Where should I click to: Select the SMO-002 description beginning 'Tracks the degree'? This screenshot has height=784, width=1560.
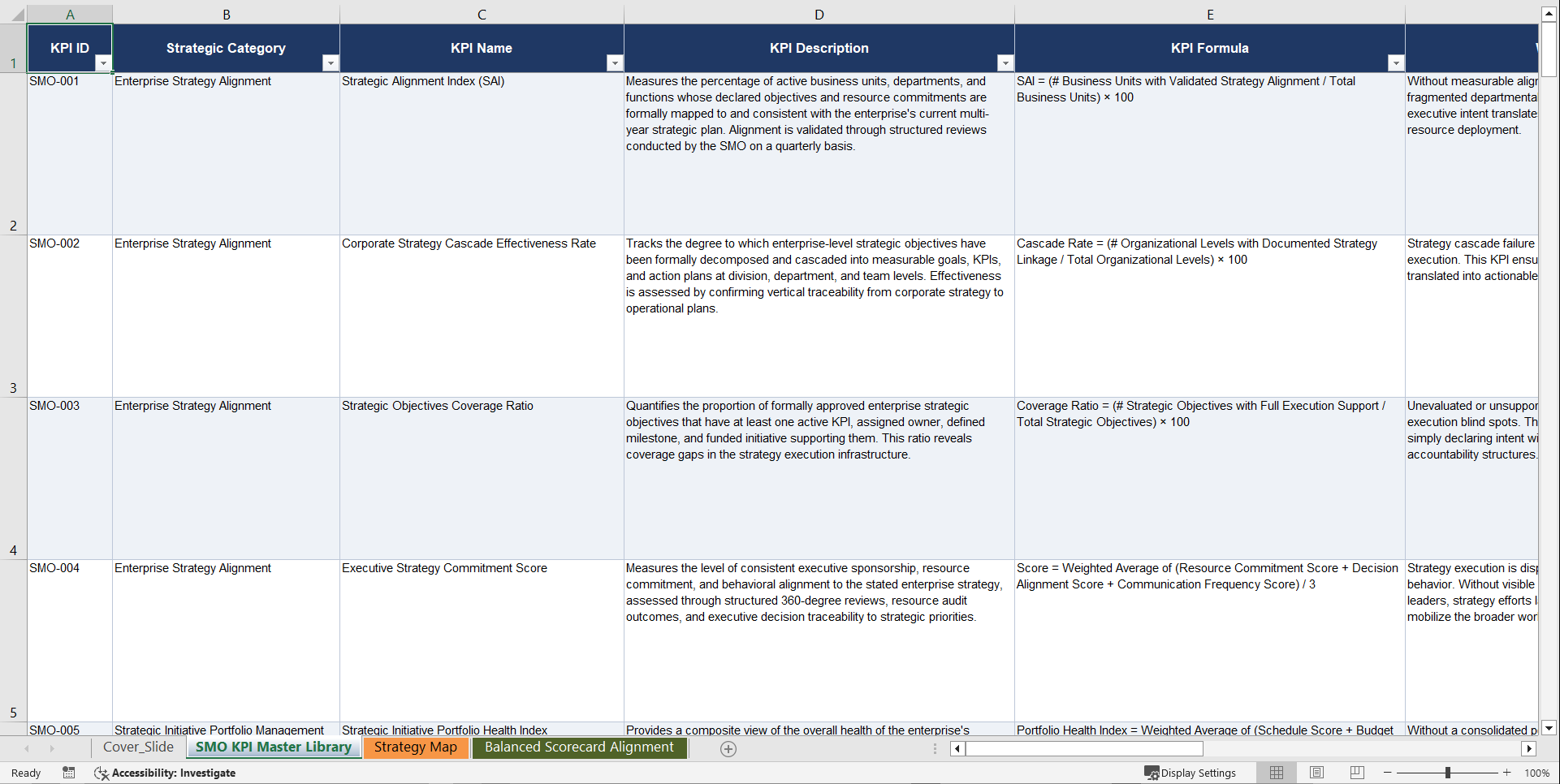[819, 317]
